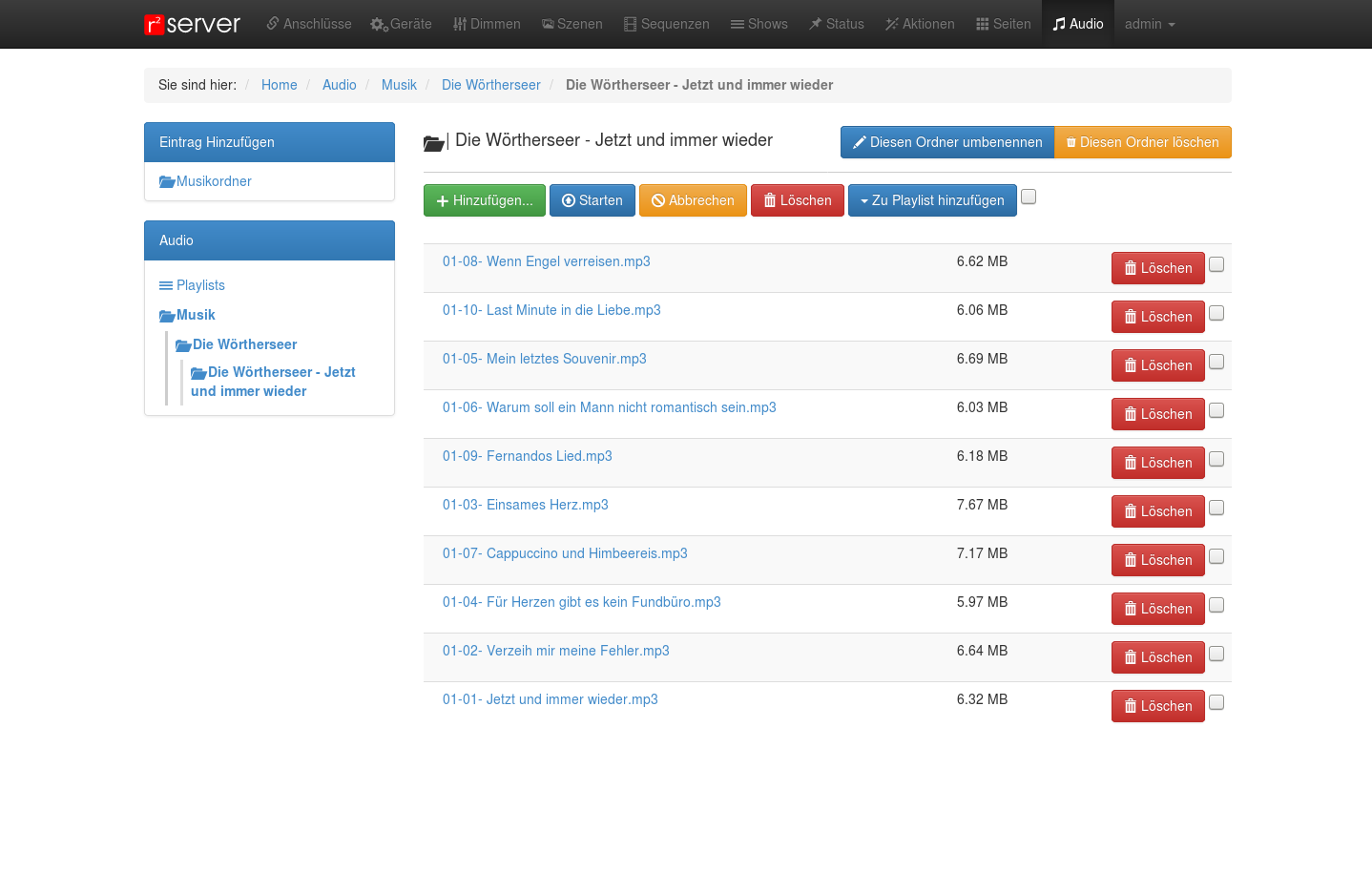The height and width of the screenshot is (894, 1372).
Task: Cancel playback via the Abbrechen button
Action: 692,200
